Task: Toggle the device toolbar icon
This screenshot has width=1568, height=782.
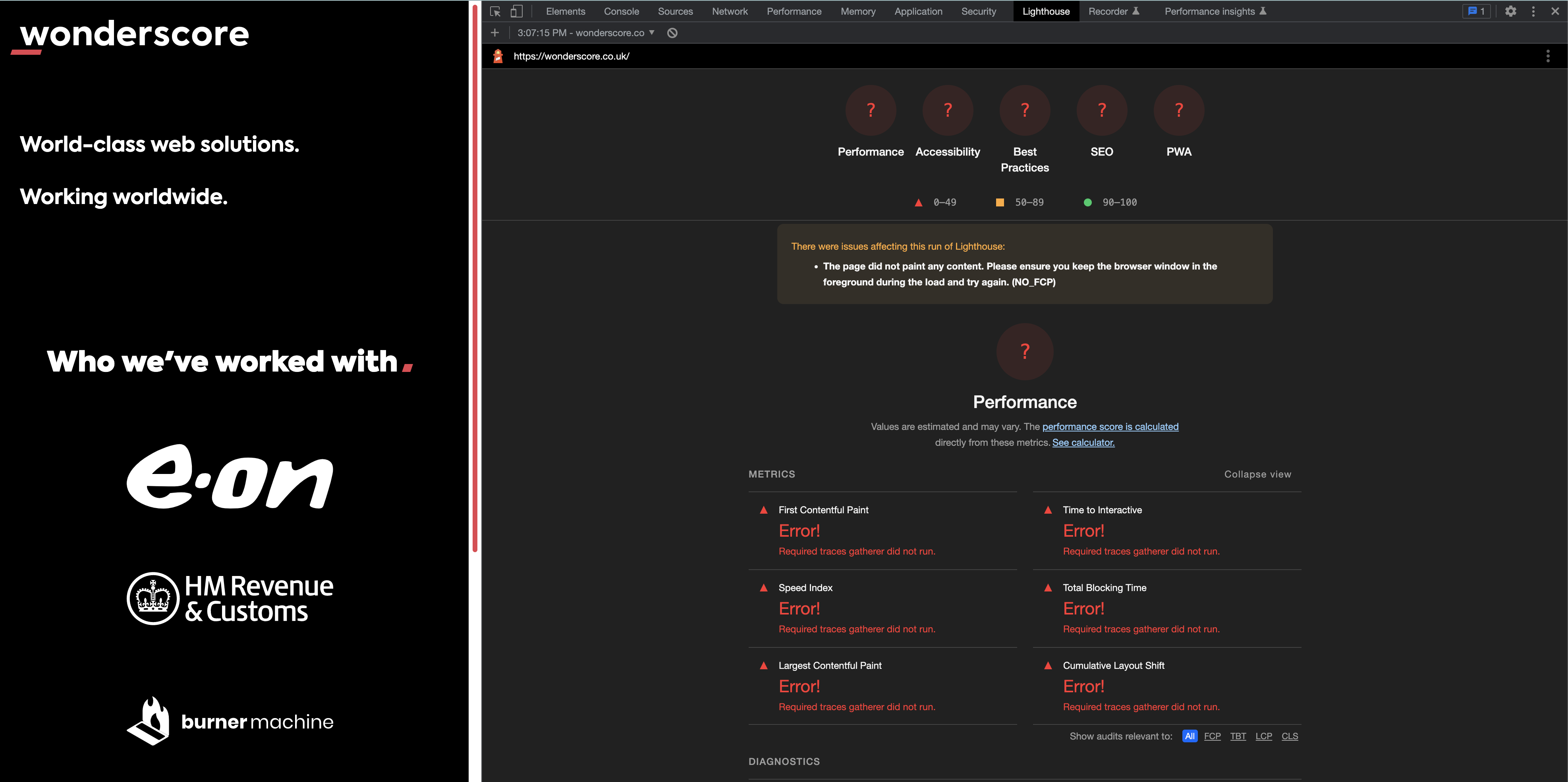Action: pos(516,12)
